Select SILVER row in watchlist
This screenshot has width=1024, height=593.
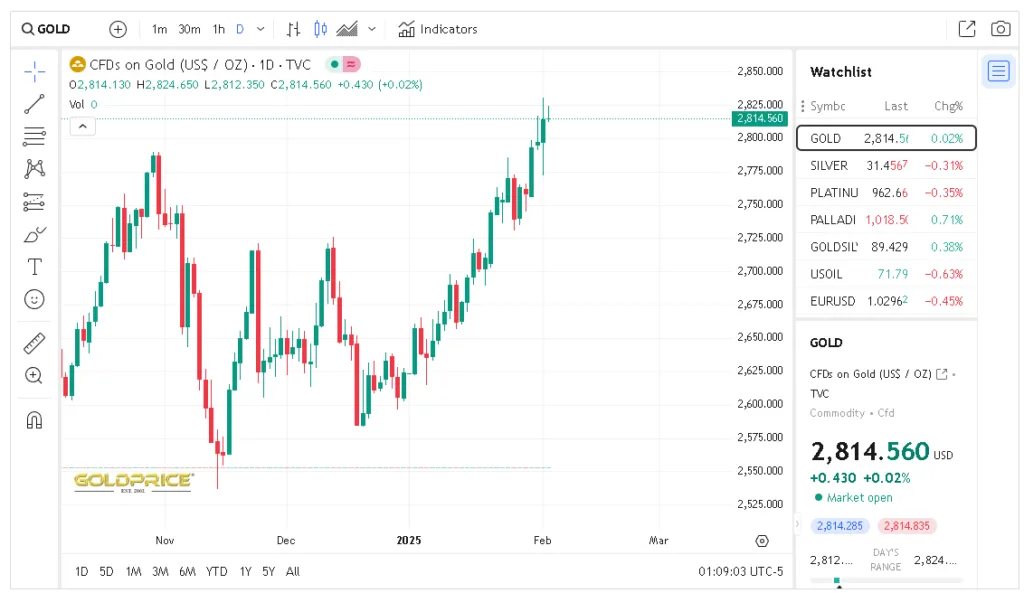coord(886,166)
